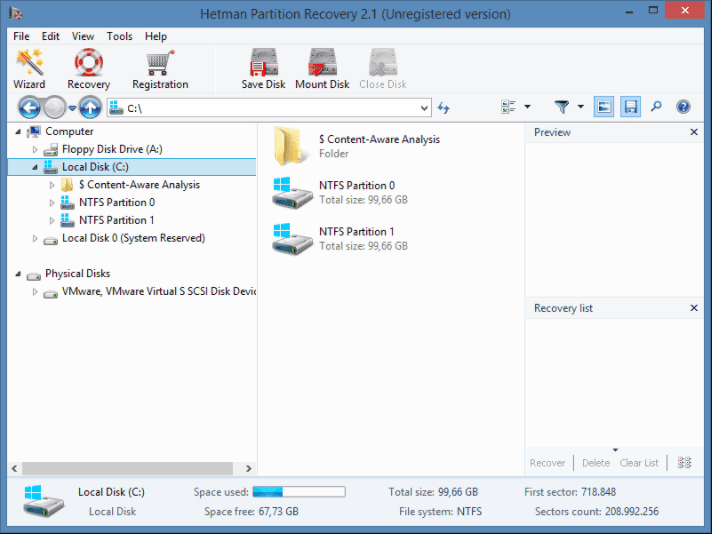Collapse Local Disk (C:) node
The image size is (712, 534).
35,167
